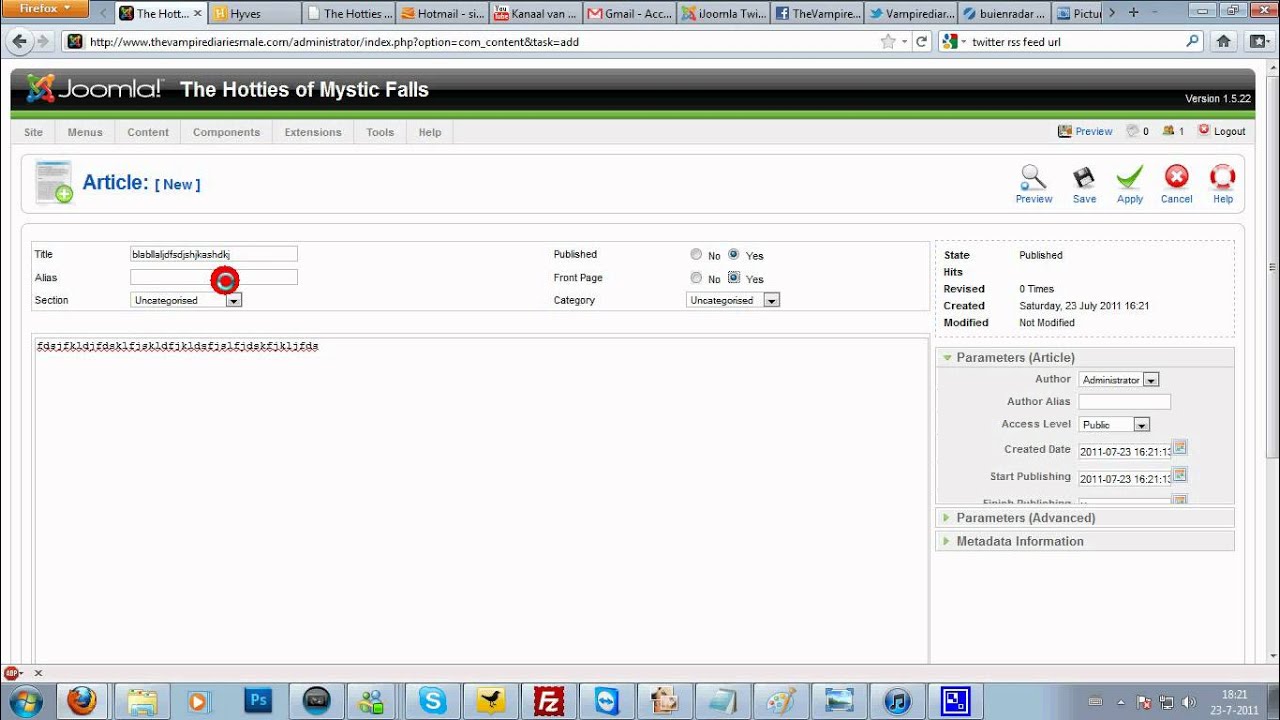Open the Menus menu
The image size is (1280, 720).
point(85,132)
